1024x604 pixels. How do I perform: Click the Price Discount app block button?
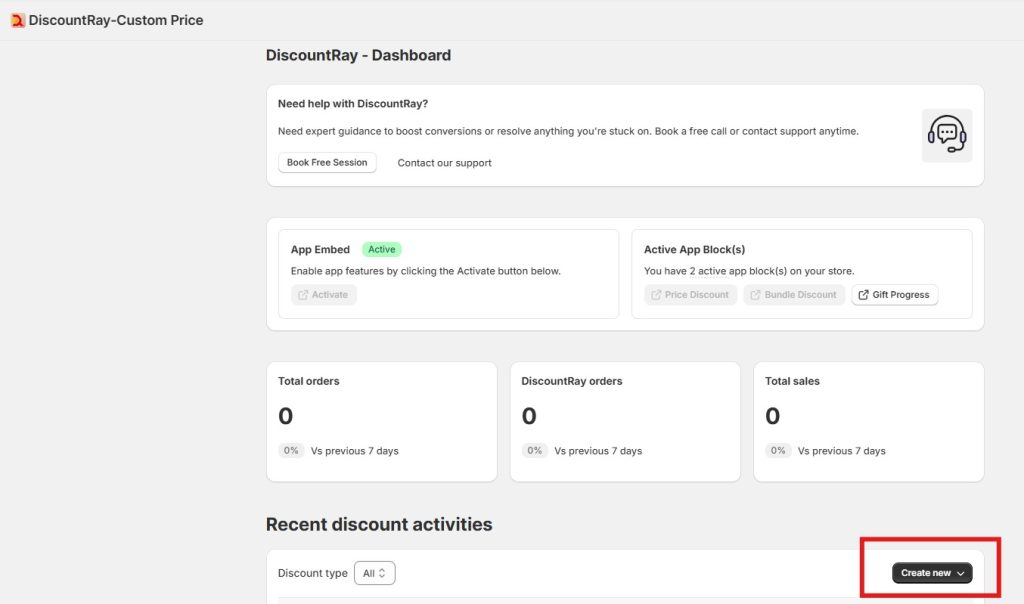689,294
